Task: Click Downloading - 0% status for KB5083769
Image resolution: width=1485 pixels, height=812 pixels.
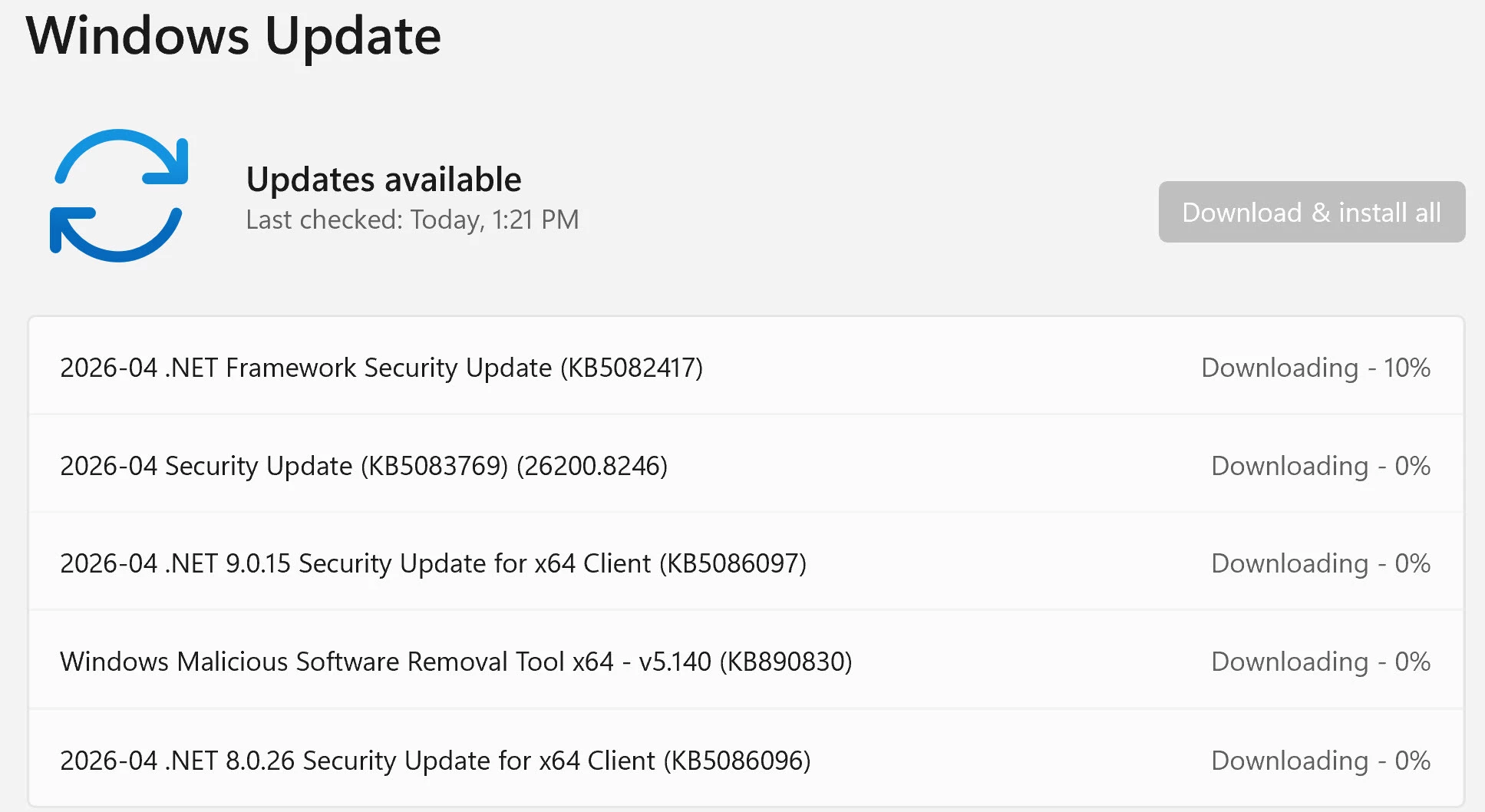Action: pos(1321,466)
